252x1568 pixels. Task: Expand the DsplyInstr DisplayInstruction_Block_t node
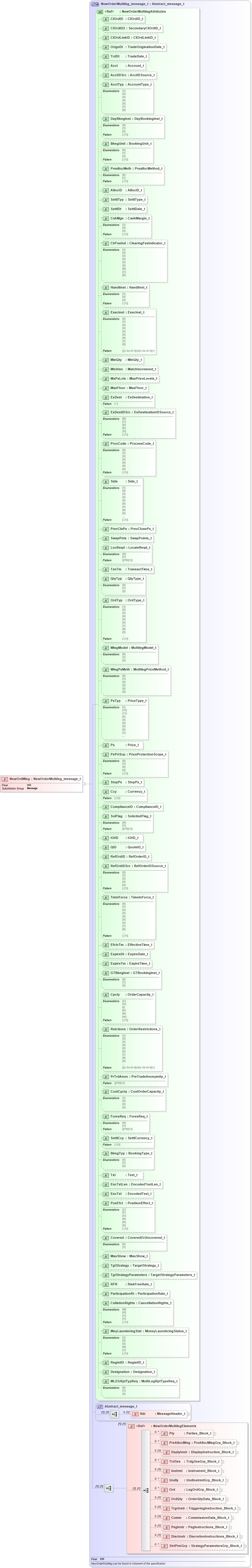(237, 1452)
